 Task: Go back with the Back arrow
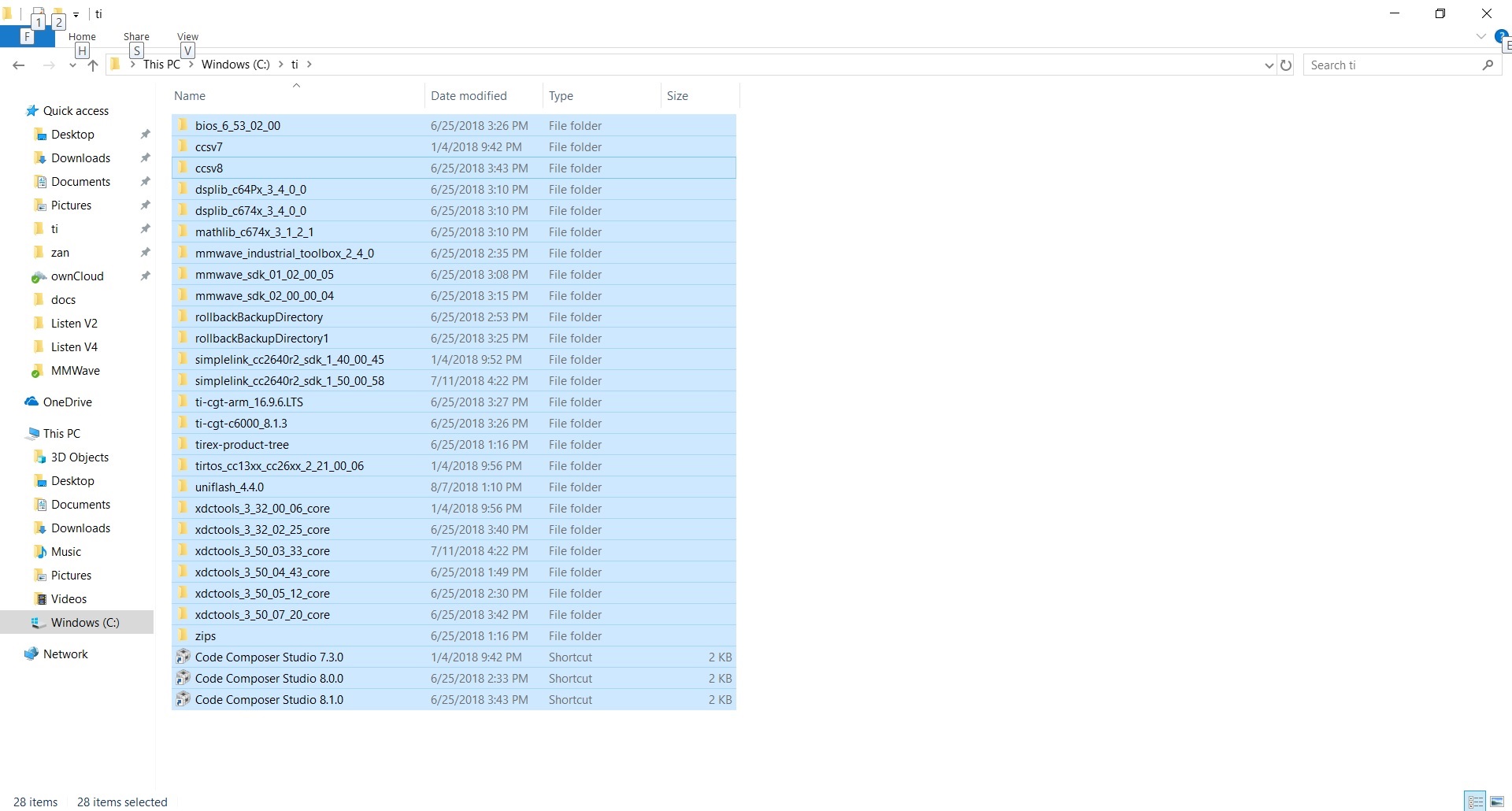19,65
